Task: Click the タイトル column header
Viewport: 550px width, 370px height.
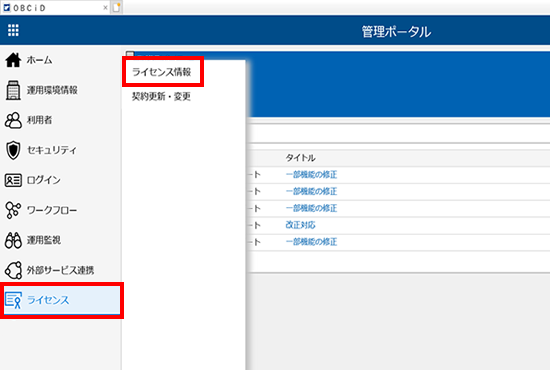Action: click(301, 158)
